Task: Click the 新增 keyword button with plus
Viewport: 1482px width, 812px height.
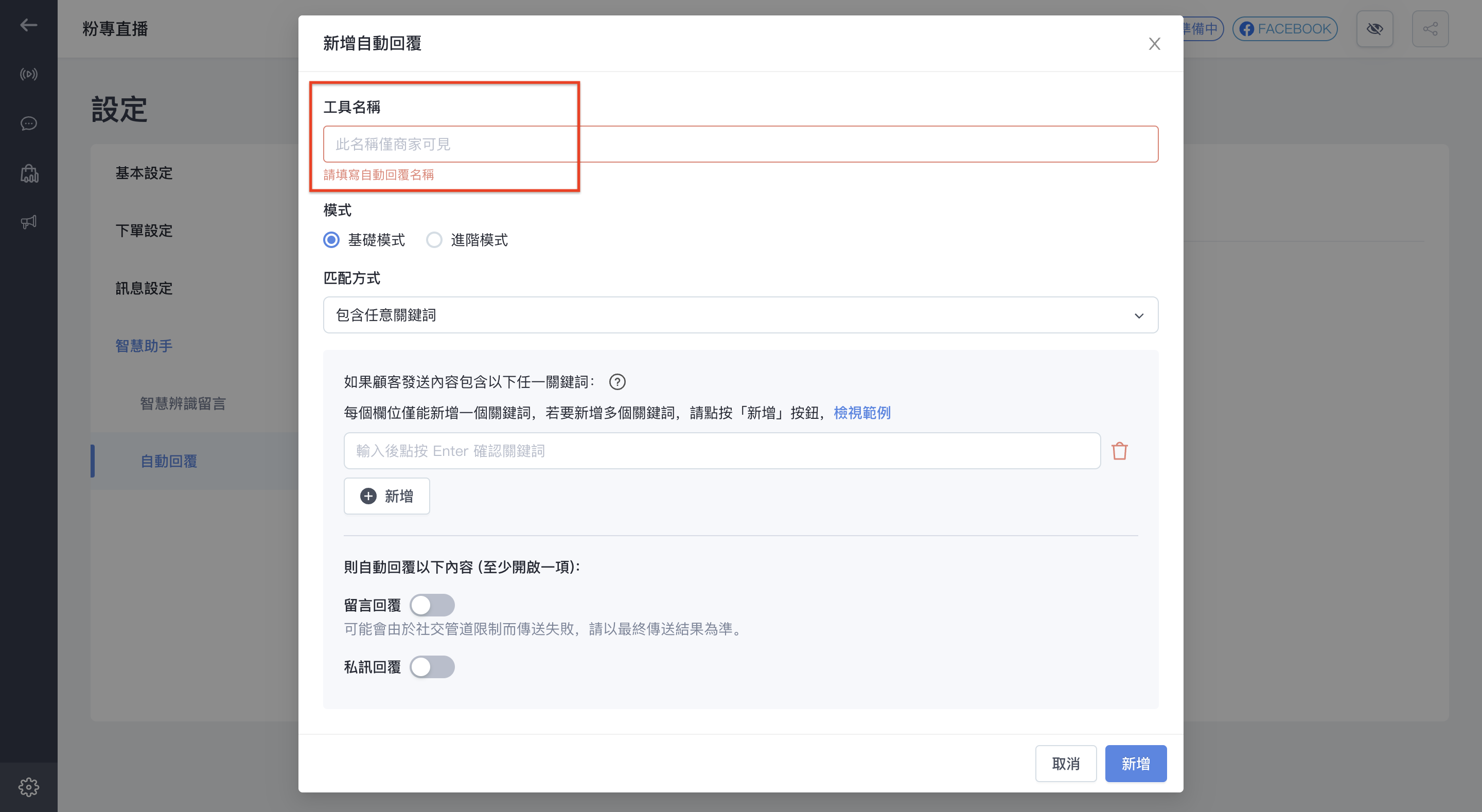Action: click(386, 496)
